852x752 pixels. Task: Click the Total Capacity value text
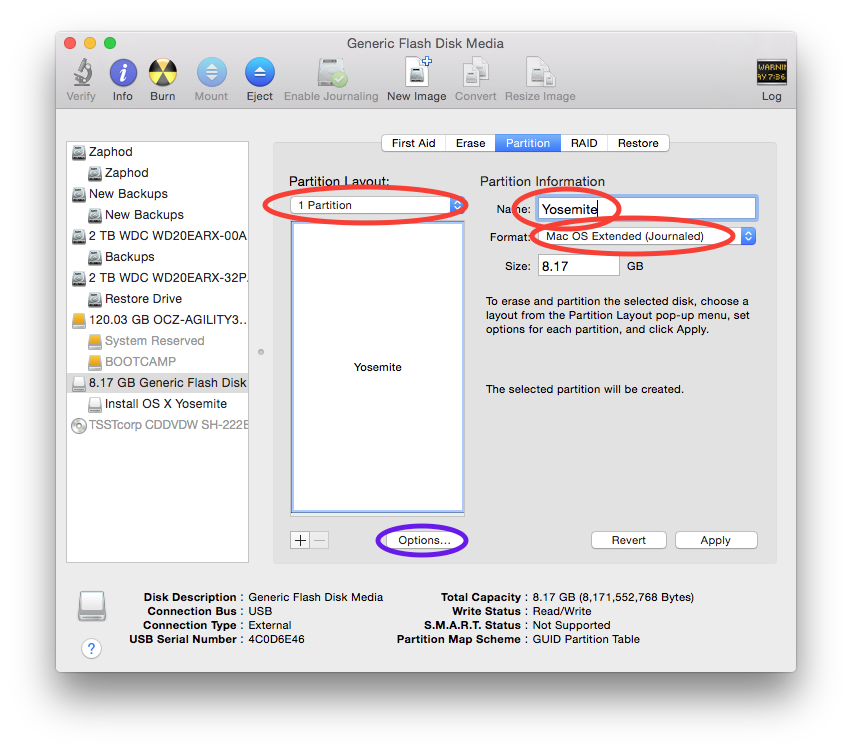pos(613,598)
